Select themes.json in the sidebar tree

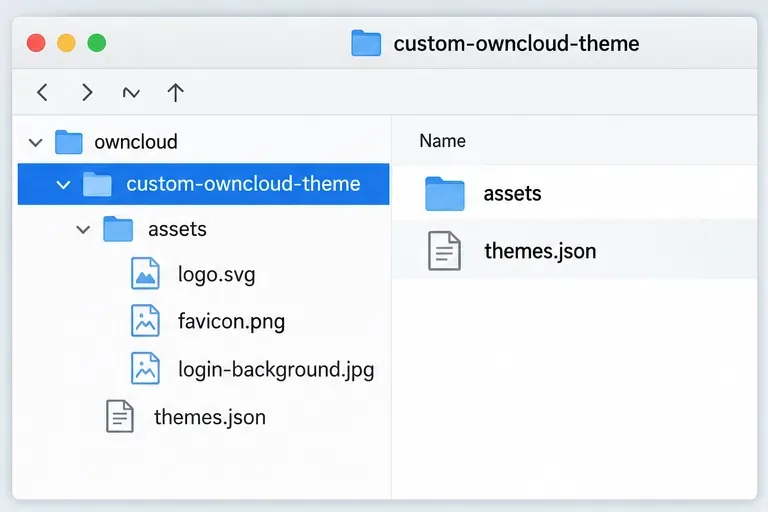point(210,417)
